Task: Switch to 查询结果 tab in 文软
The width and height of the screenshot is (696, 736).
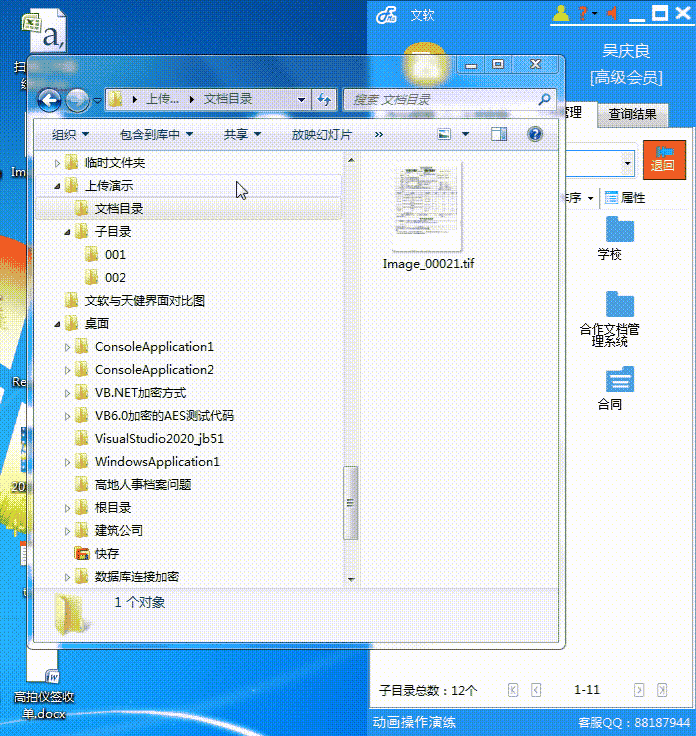Action: click(x=632, y=114)
